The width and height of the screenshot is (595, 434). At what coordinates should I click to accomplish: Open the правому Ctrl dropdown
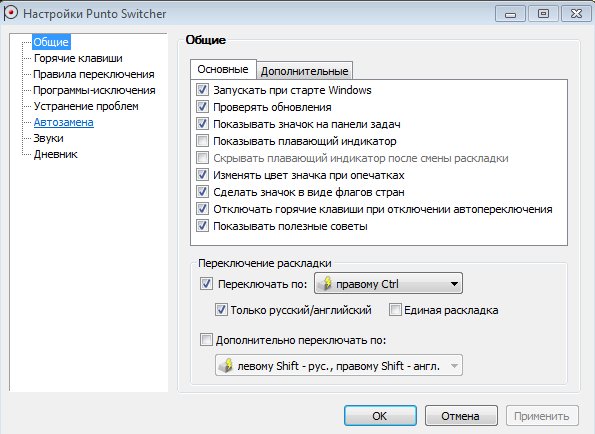pos(388,283)
